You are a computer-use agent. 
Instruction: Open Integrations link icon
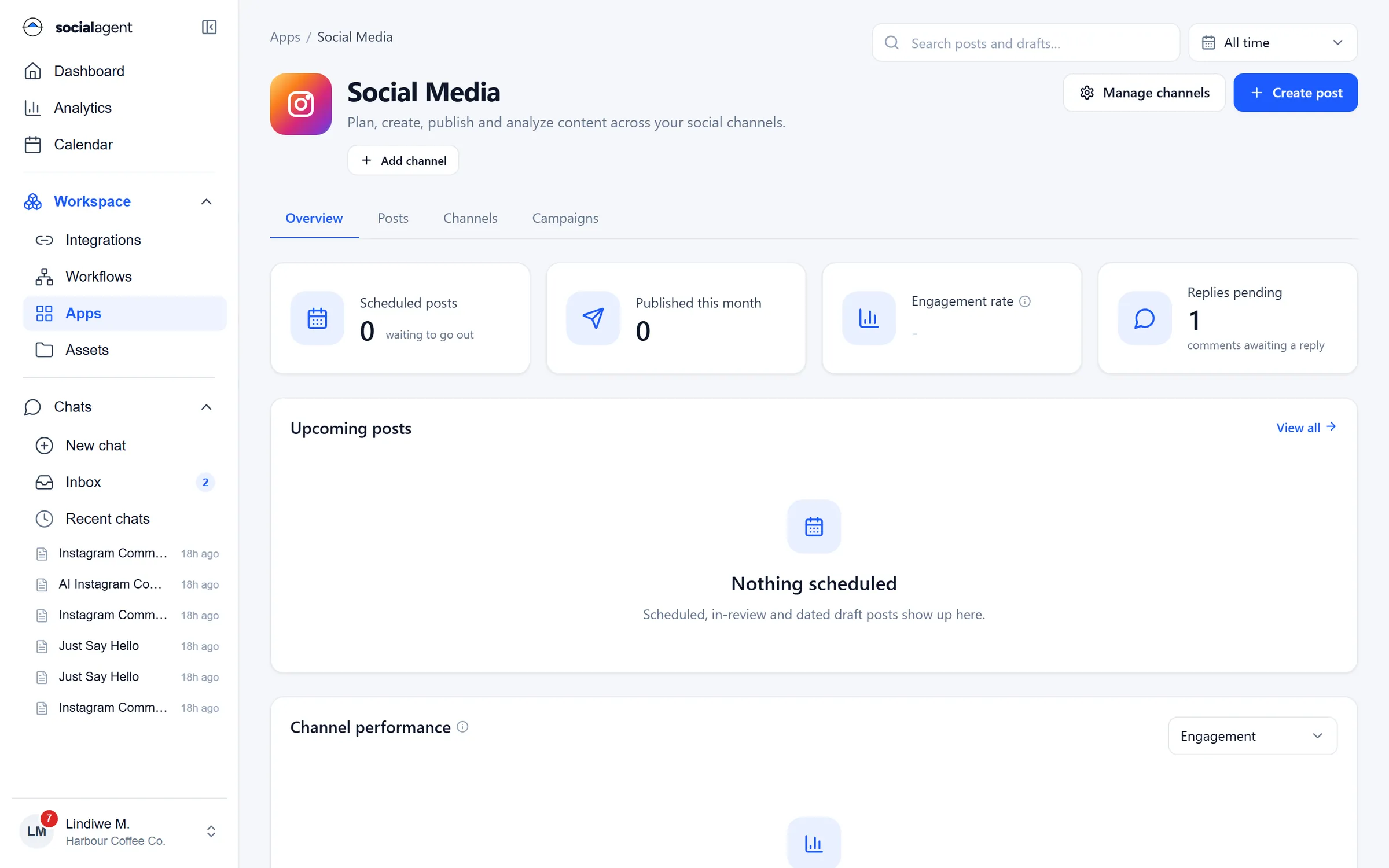coord(45,240)
